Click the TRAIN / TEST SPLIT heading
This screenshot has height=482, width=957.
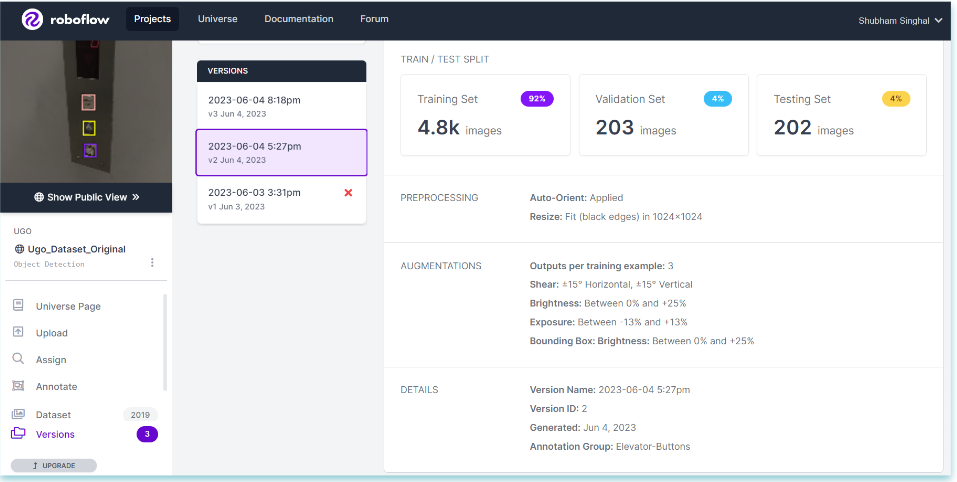(444, 59)
